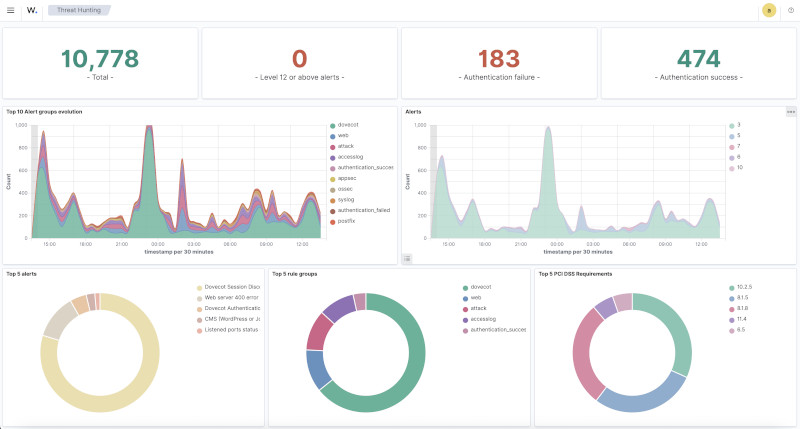Toggle the attack series in evolution legend

tap(345, 146)
